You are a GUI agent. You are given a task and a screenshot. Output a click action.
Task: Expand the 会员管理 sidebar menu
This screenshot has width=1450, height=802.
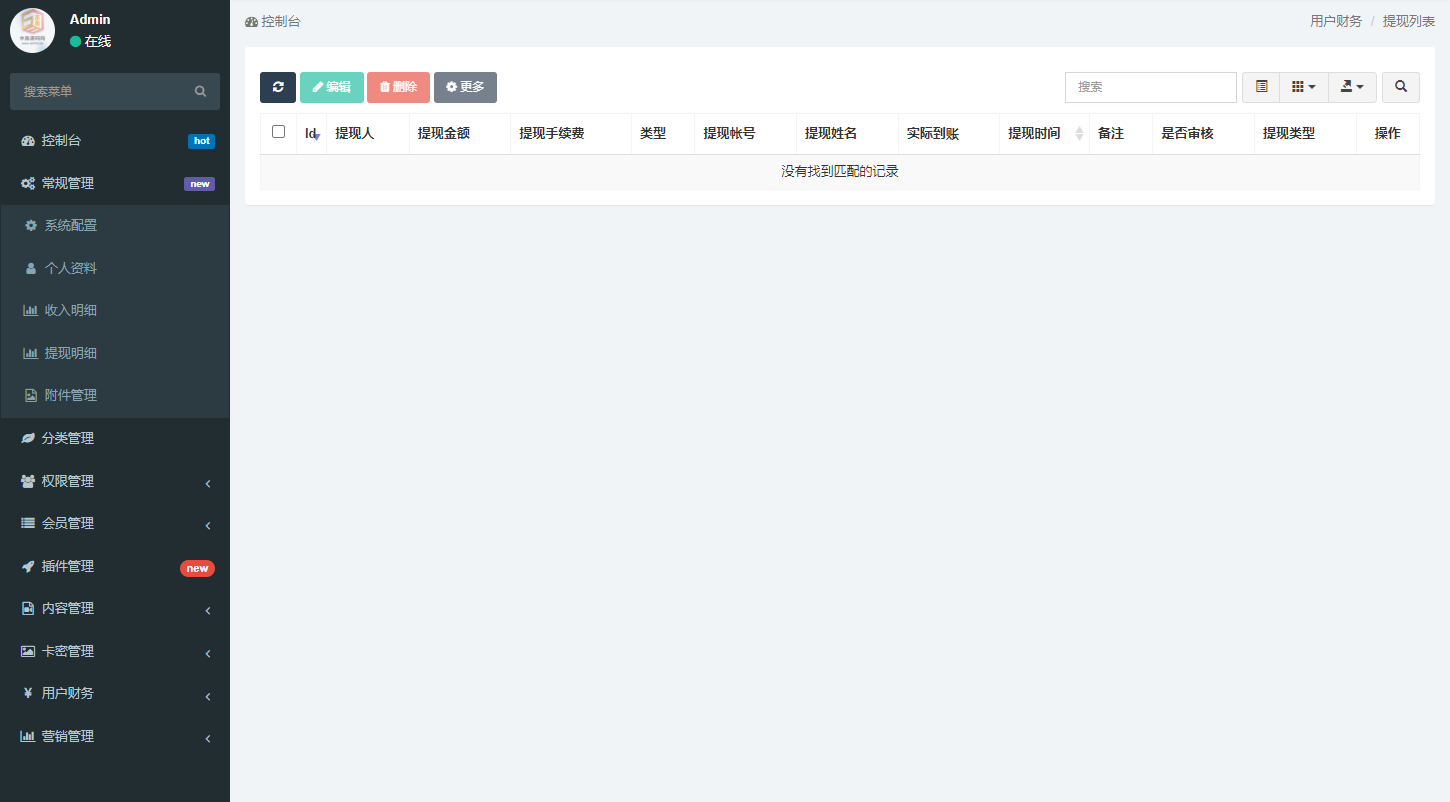pos(115,524)
